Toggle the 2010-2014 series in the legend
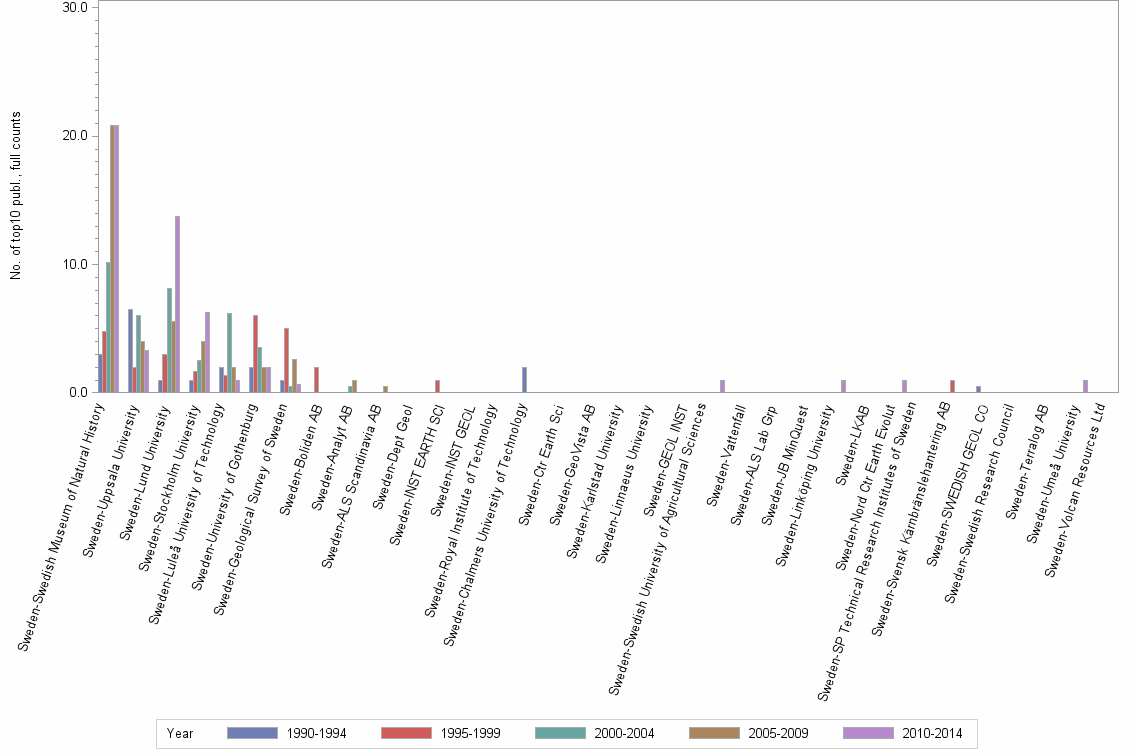Viewport: 1134px width, 756px height. click(867, 733)
